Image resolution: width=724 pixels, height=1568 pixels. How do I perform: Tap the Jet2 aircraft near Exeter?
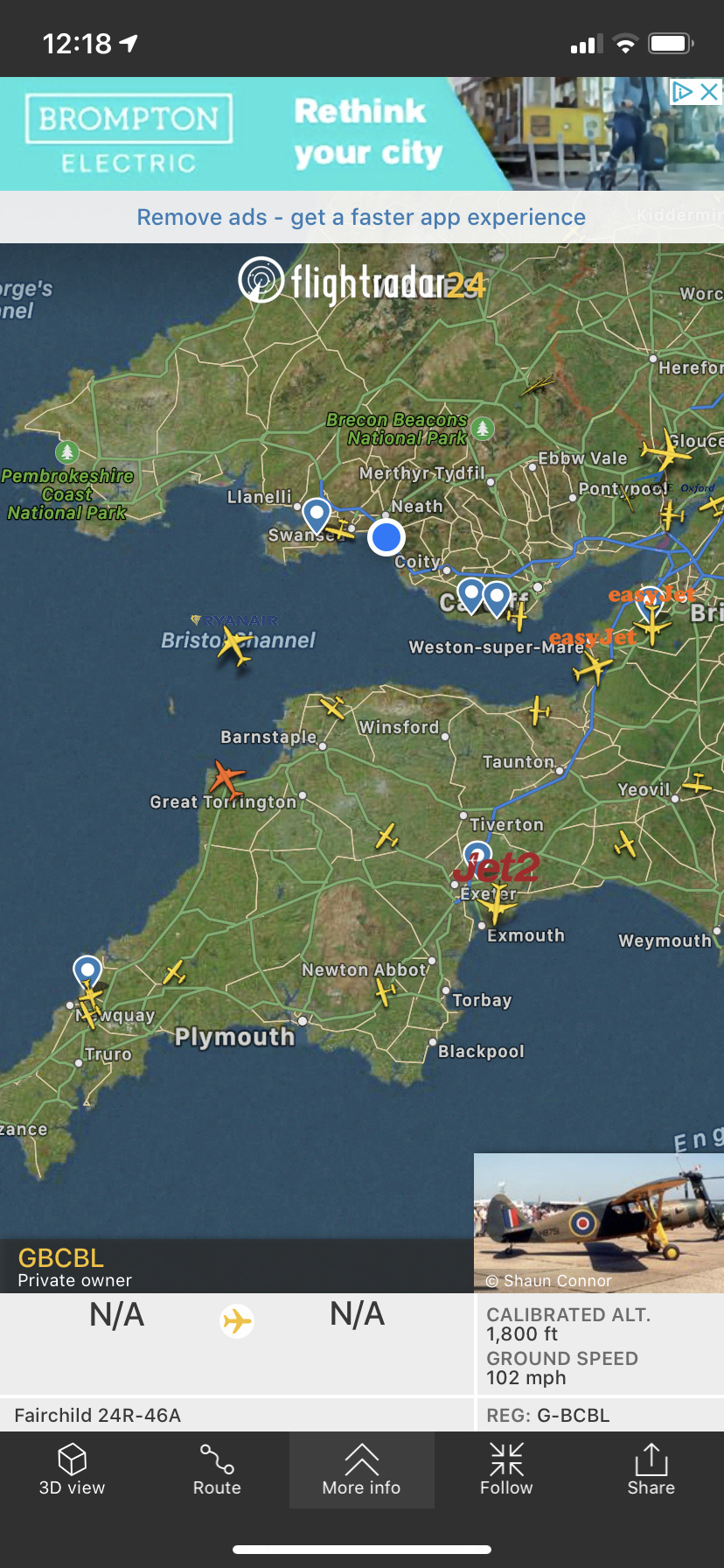[x=496, y=905]
